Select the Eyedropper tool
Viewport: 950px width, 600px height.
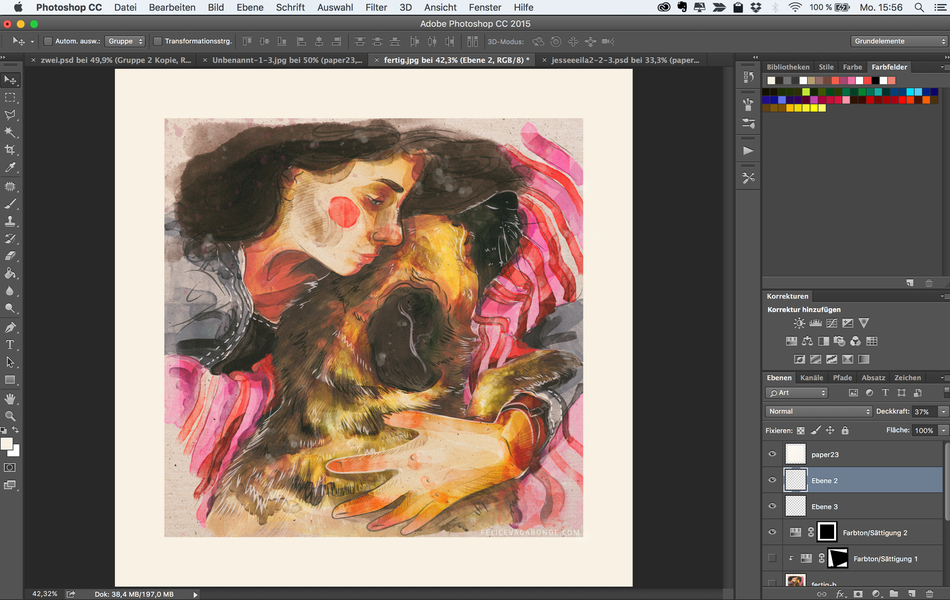10,167
